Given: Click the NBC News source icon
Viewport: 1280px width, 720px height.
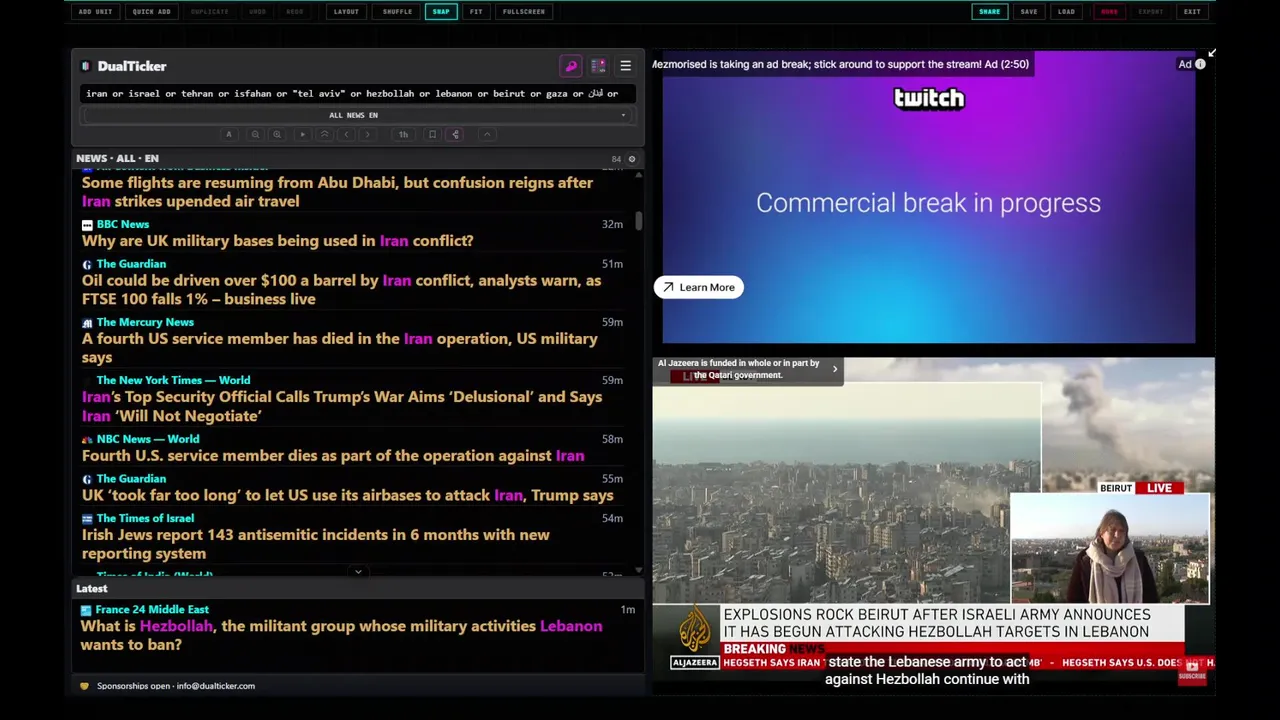Looking at the screenshot, I should pos(87,439).
